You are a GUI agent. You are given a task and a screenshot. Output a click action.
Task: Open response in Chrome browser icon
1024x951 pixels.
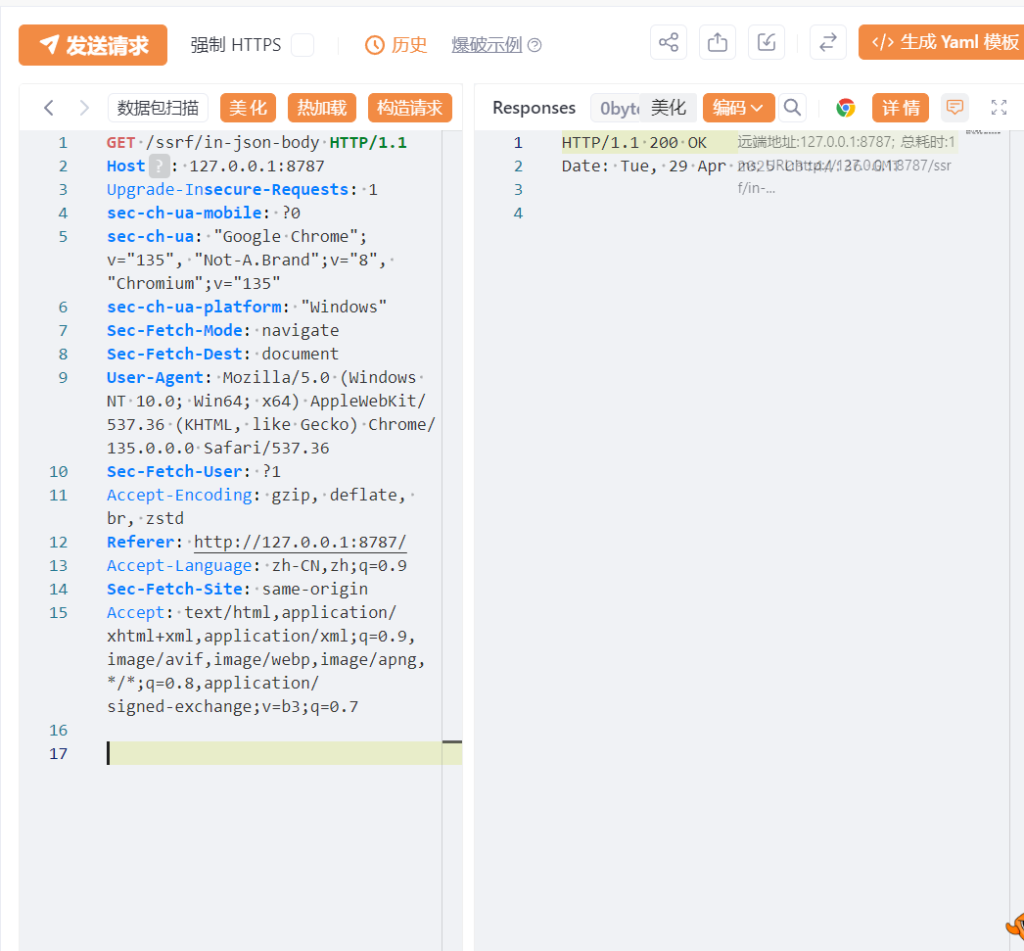846,108
